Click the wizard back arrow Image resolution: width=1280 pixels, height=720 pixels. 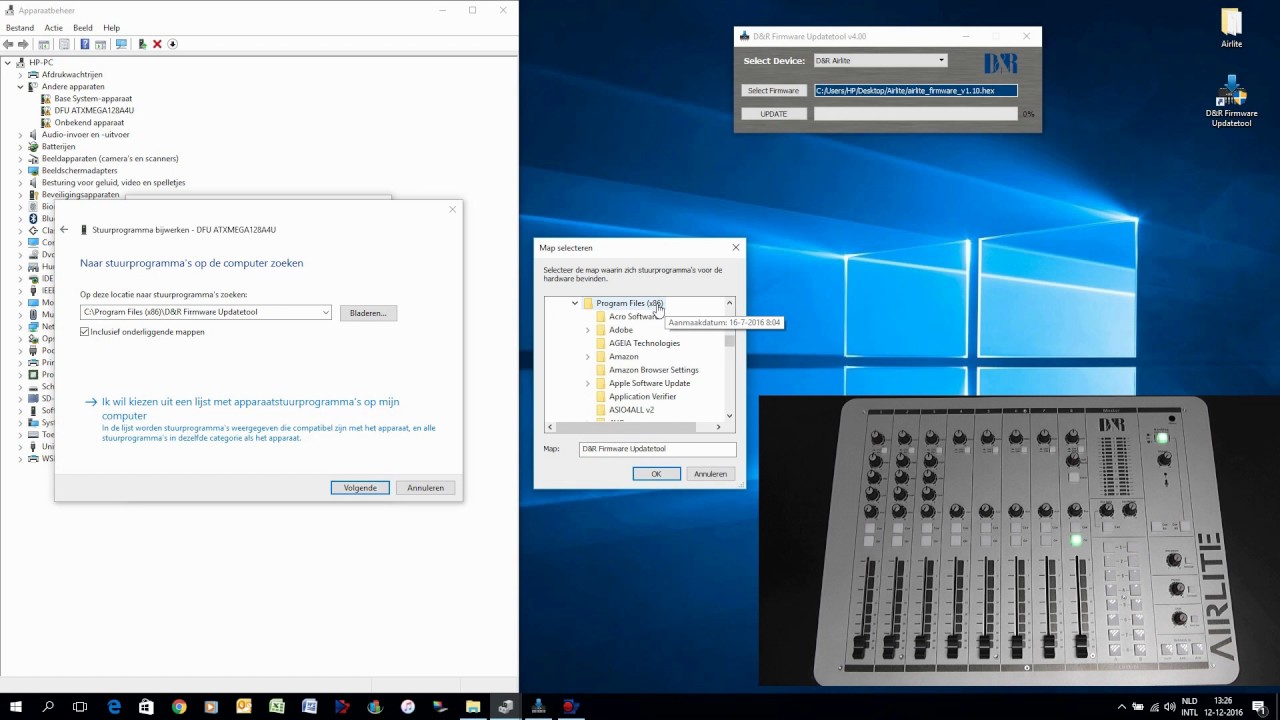coord(64,230)
